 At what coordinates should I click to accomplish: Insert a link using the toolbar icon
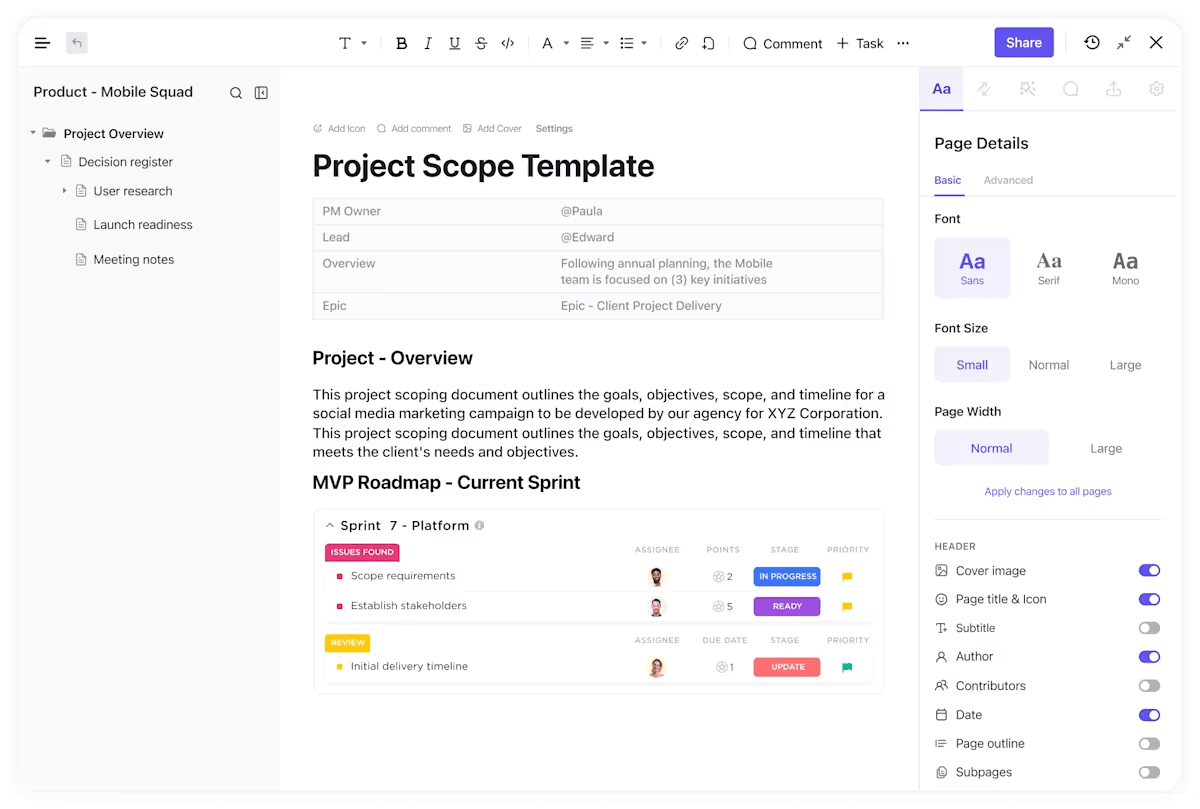pyautogui.click(x=681, y=43)
